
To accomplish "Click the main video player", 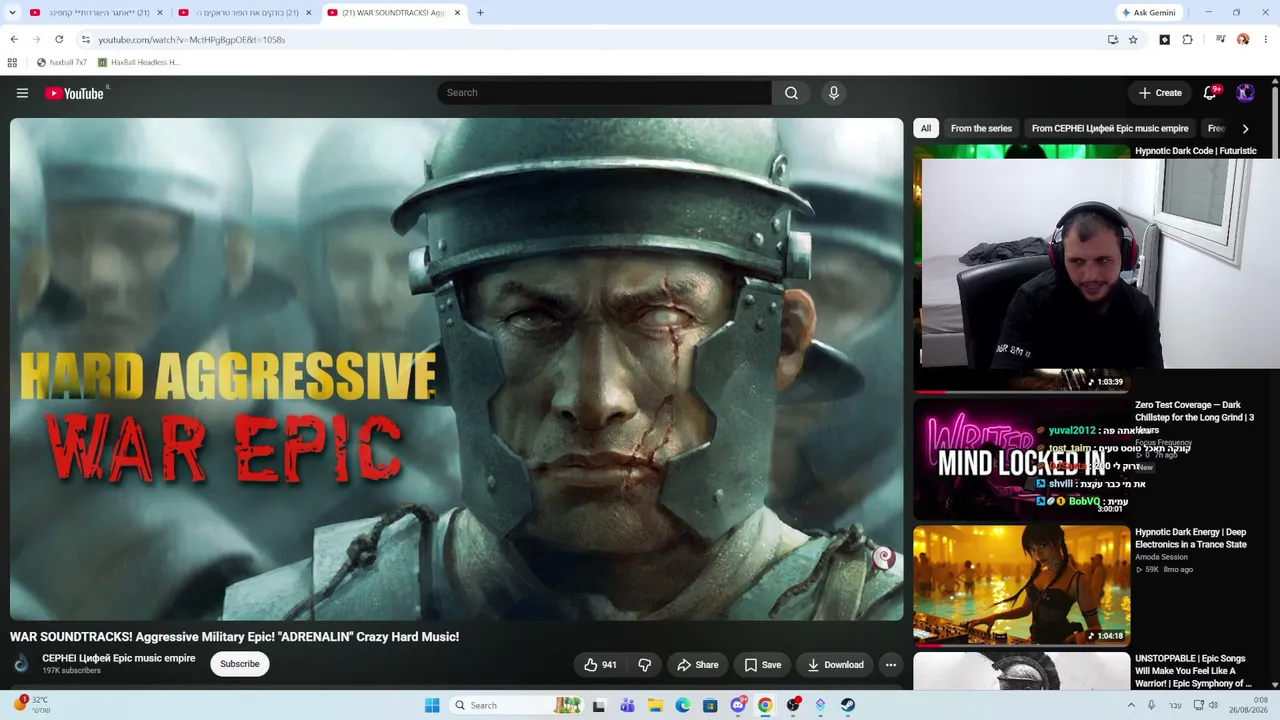I will point(456,369).
